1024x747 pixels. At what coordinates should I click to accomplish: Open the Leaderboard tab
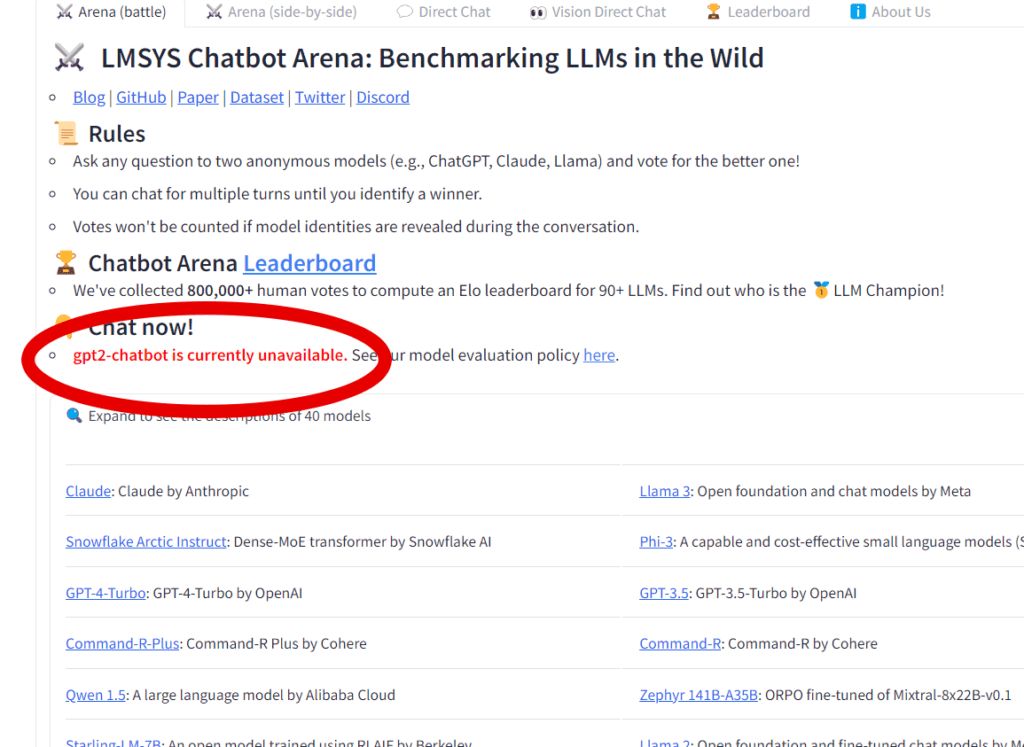pyautogui.click(x=758, y=12)
